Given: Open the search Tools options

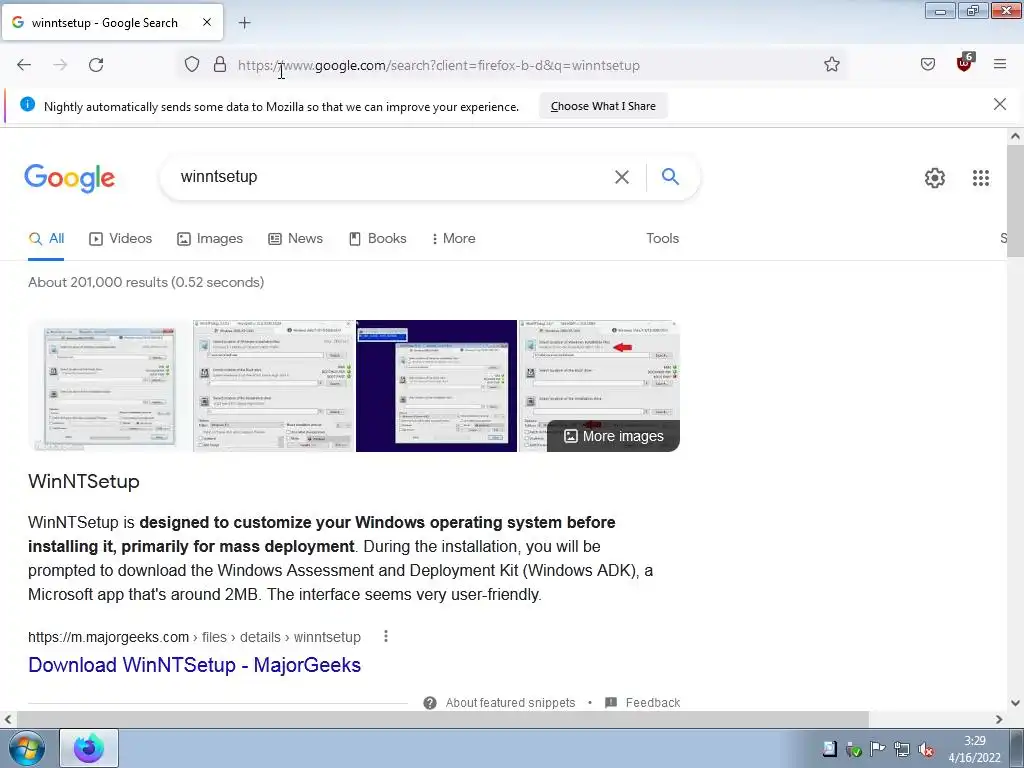Looking at the screenshot, I should [x=662, y=239].
